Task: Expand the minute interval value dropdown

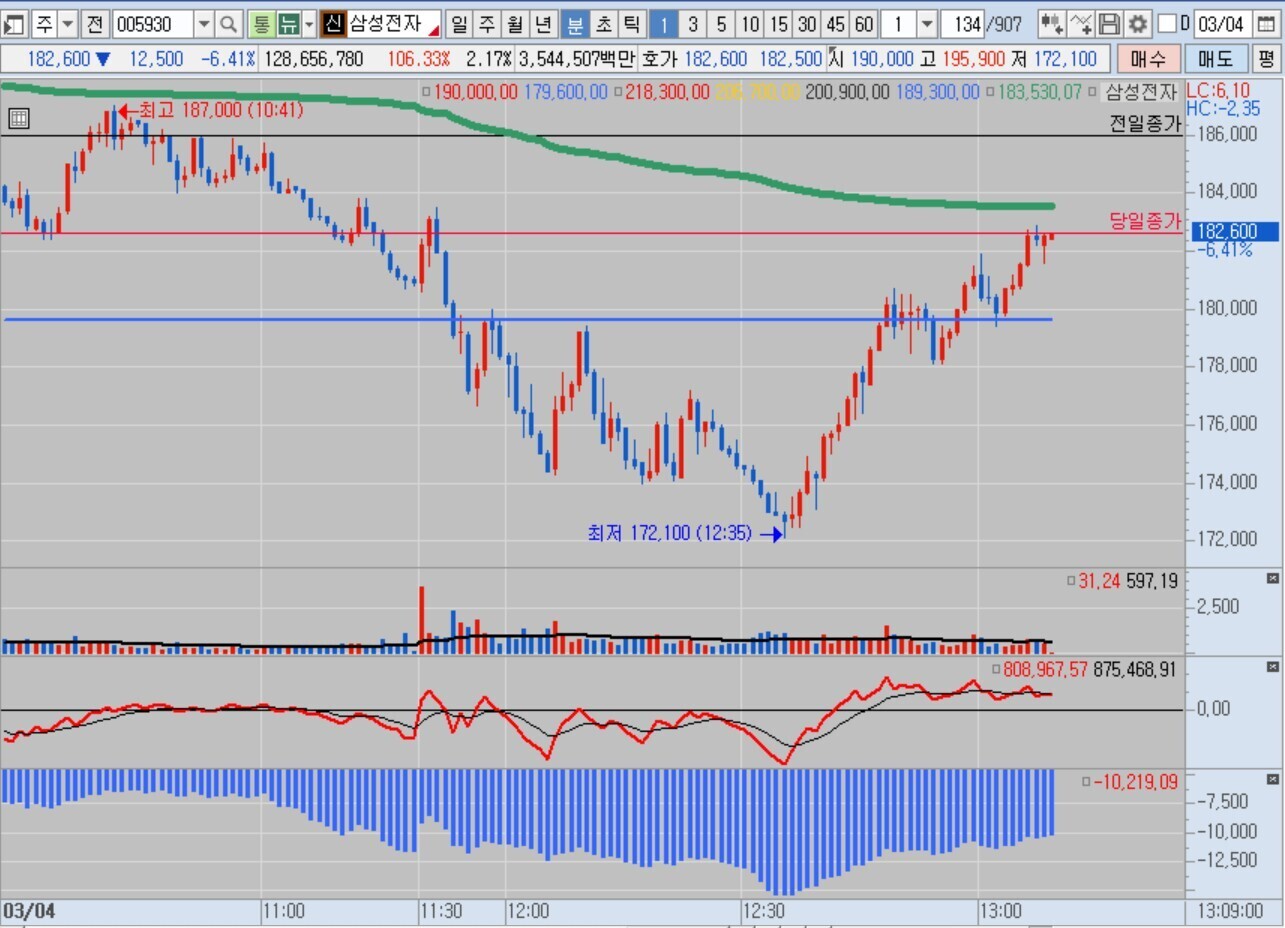Action: click(x=927, y=24)
